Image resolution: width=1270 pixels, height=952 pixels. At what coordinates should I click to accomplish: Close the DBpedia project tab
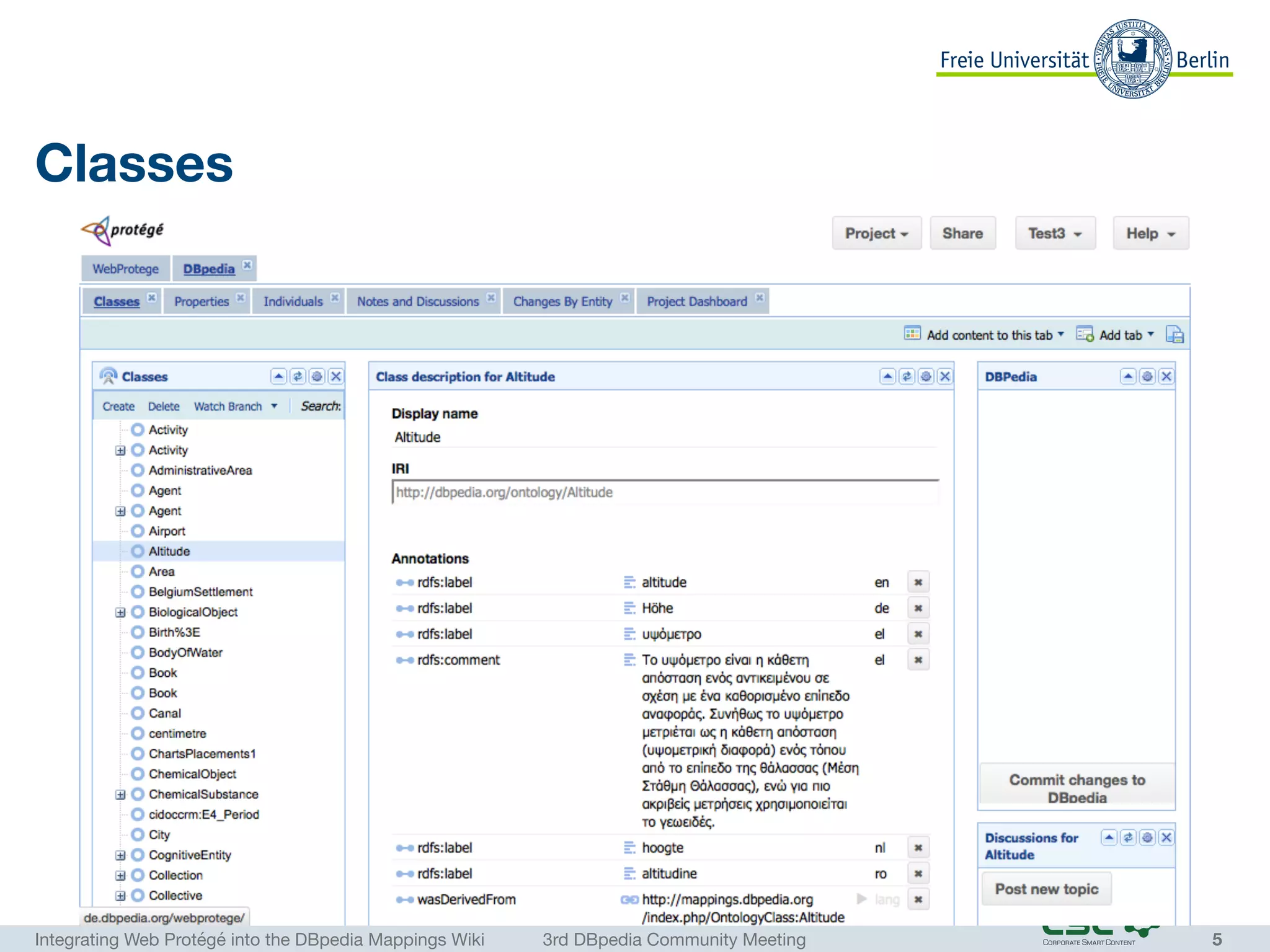(x=247, y=265)
